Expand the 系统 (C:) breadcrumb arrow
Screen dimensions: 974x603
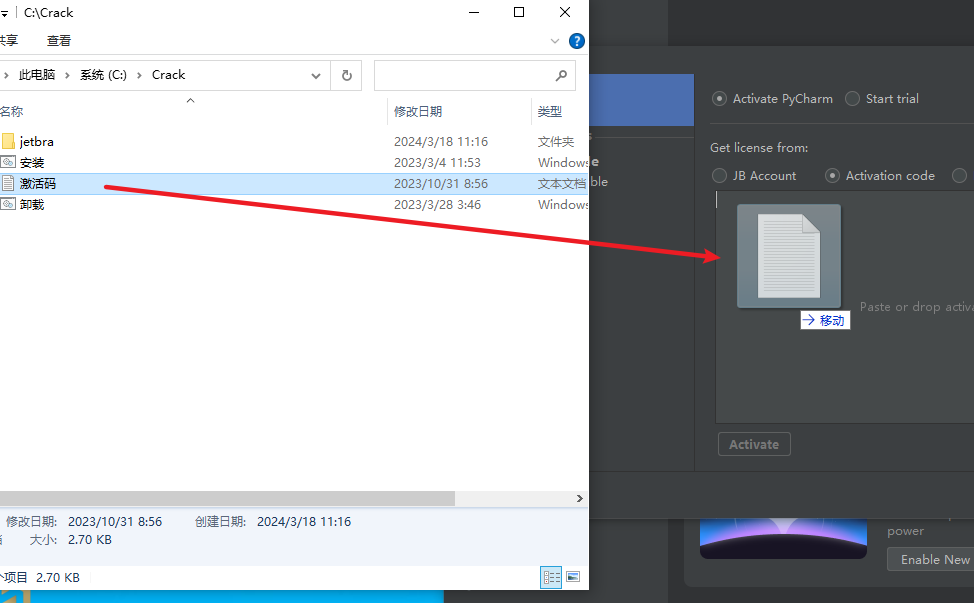click(139, 75)
